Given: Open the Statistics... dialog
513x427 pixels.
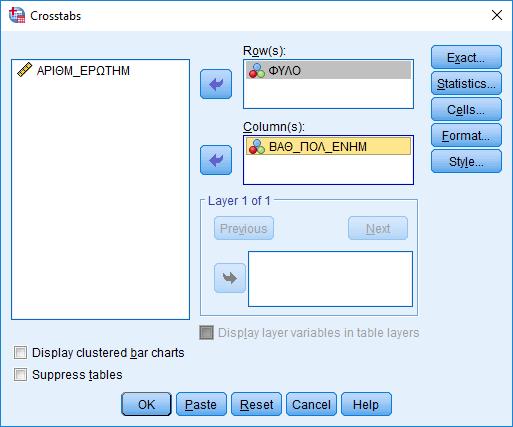Looking at the screenshot, I should [466, 83].
